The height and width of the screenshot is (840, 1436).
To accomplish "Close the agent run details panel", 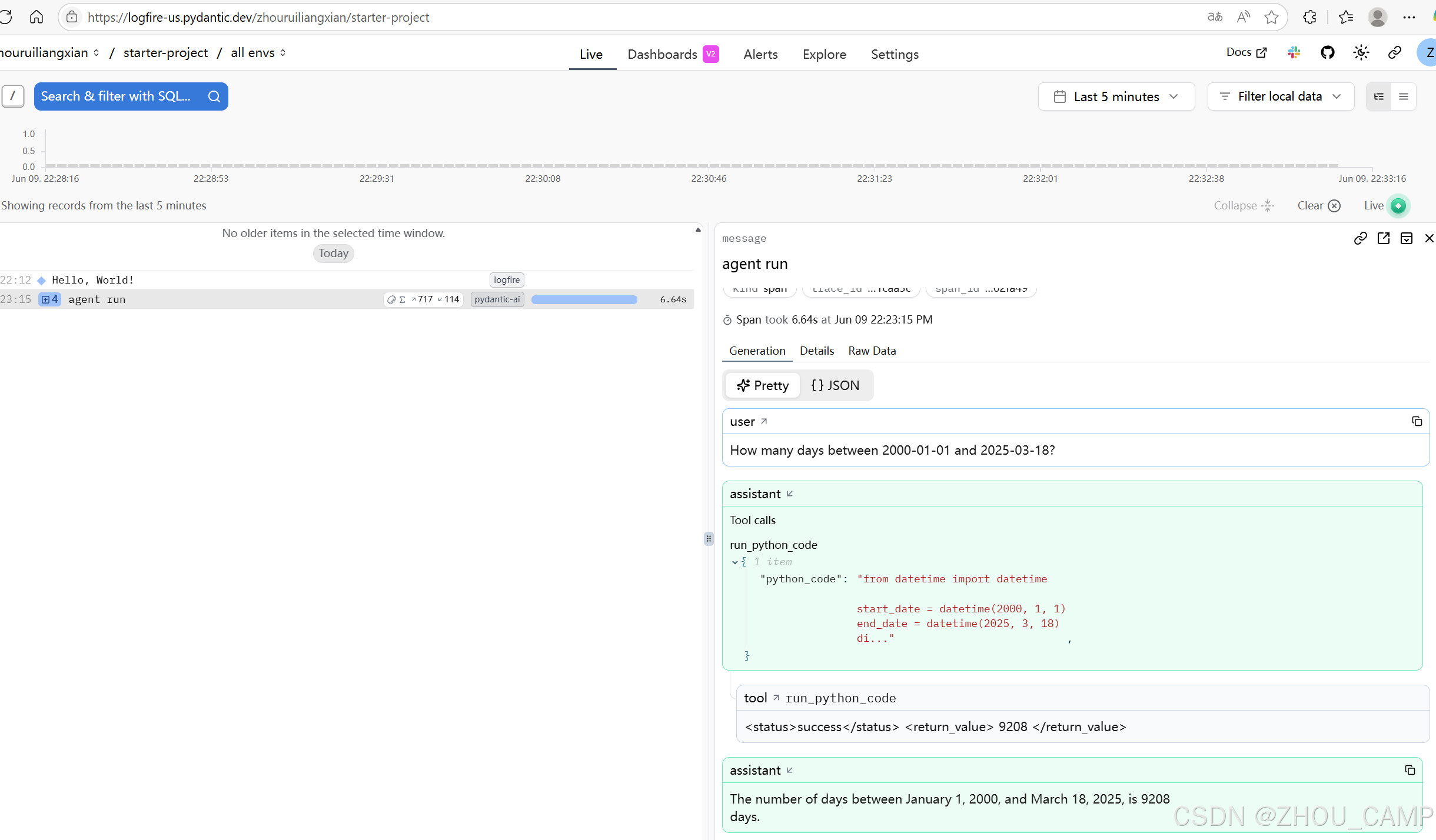I will point(1429,238).
